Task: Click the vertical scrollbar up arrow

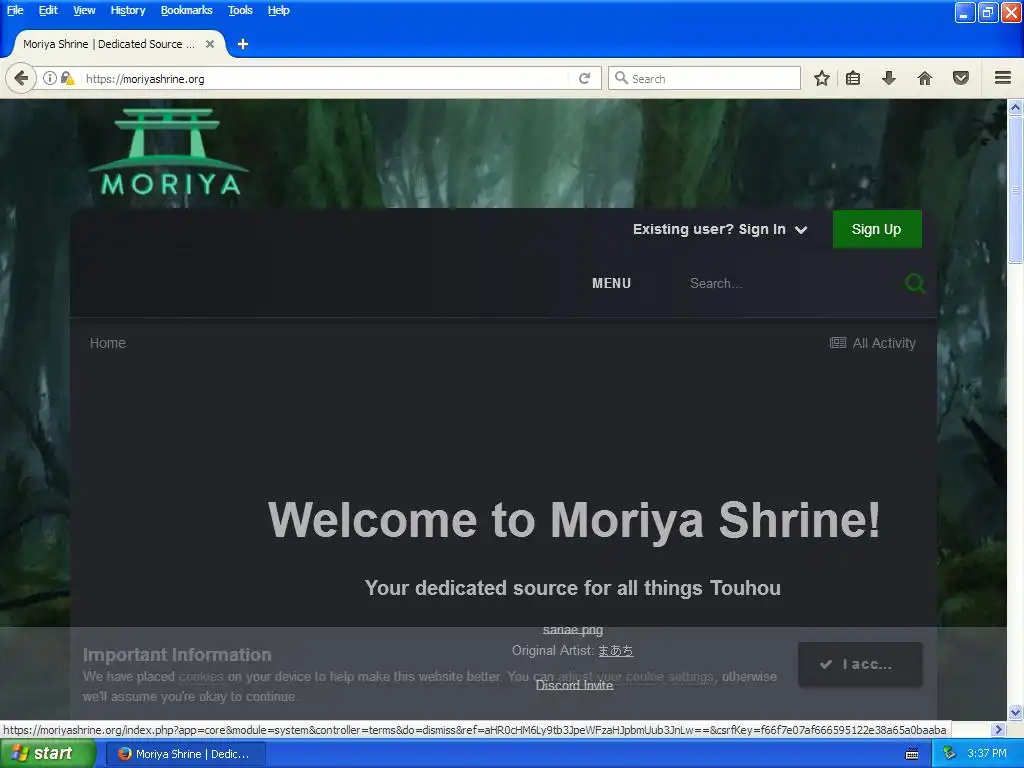Action: (1016, 106)
